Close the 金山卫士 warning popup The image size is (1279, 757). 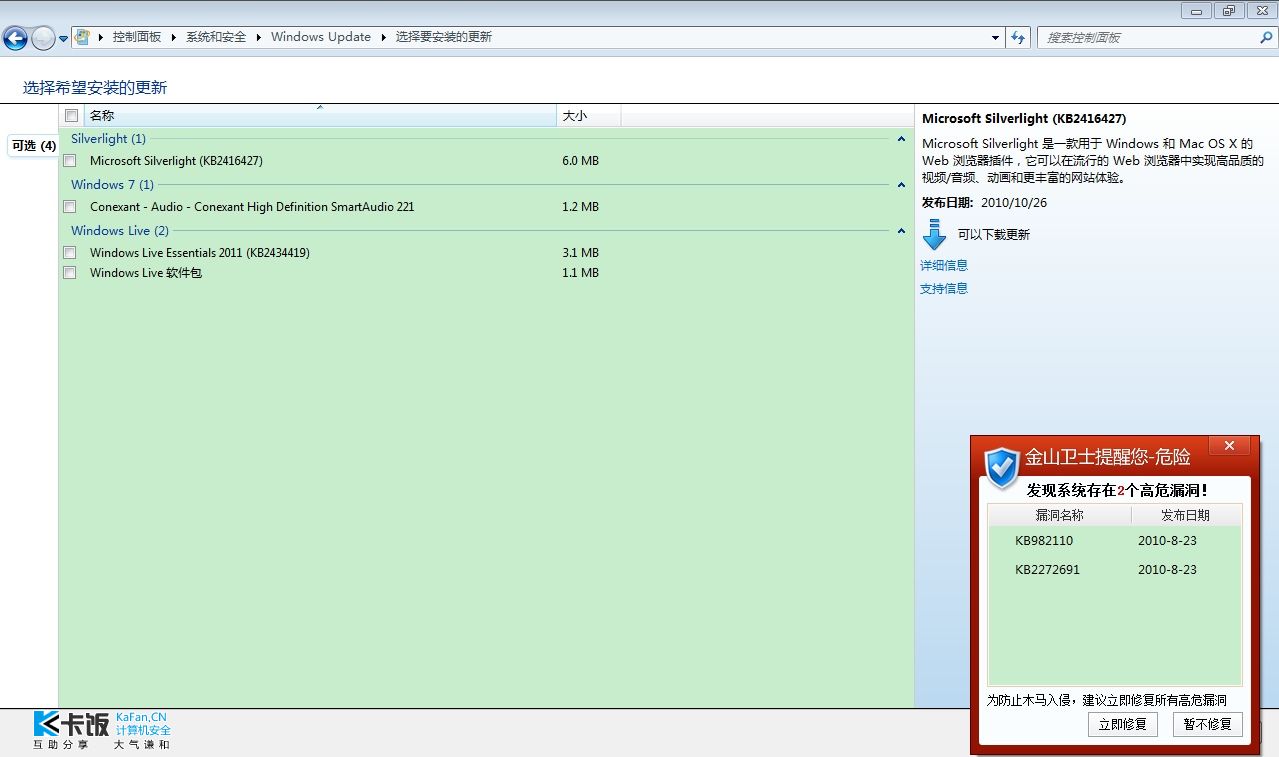(x=1229, y=446)
